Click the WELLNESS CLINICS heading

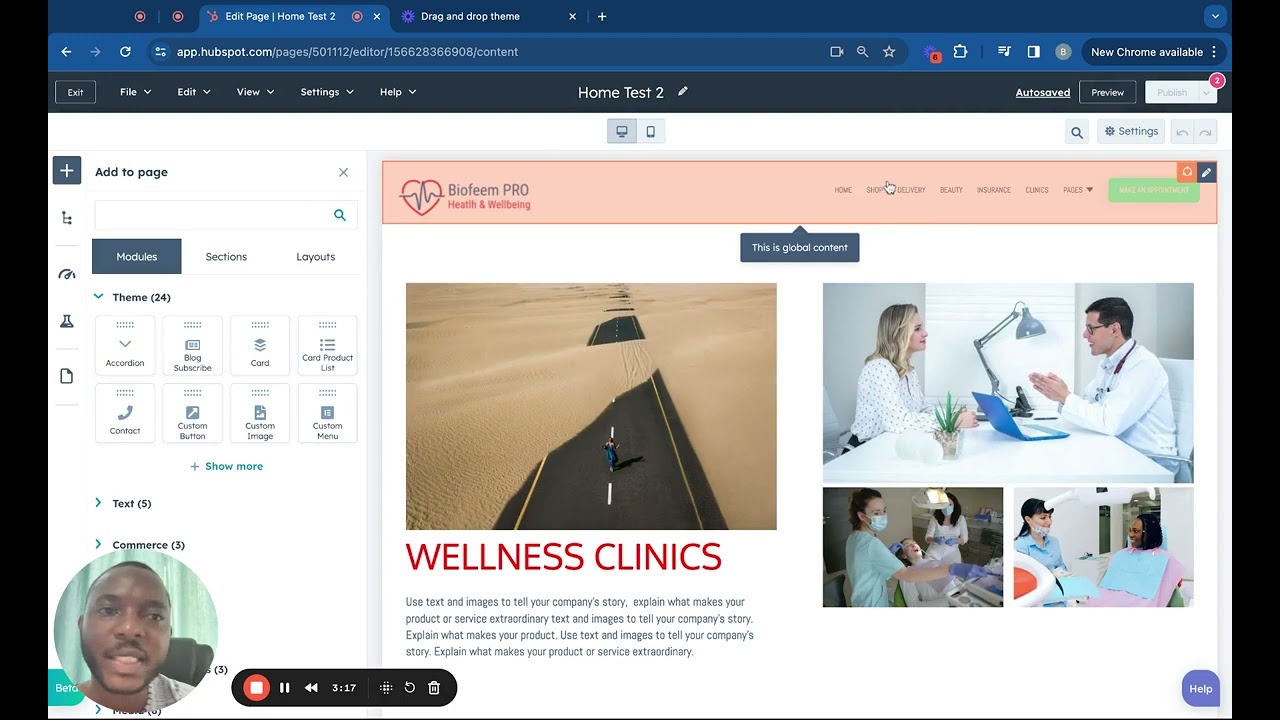point(564,557)
